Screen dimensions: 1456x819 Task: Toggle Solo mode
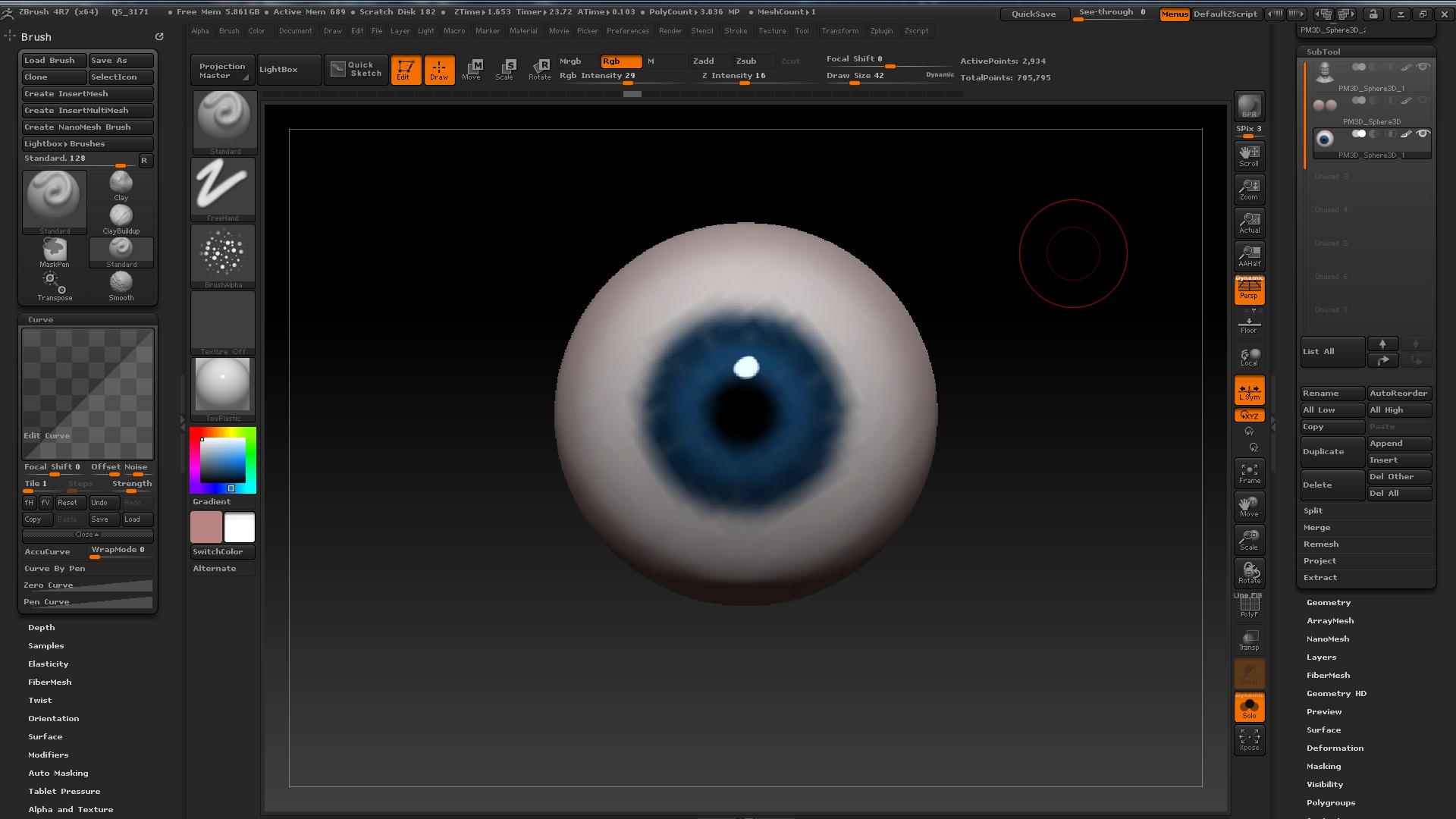tap(1249, 707)
